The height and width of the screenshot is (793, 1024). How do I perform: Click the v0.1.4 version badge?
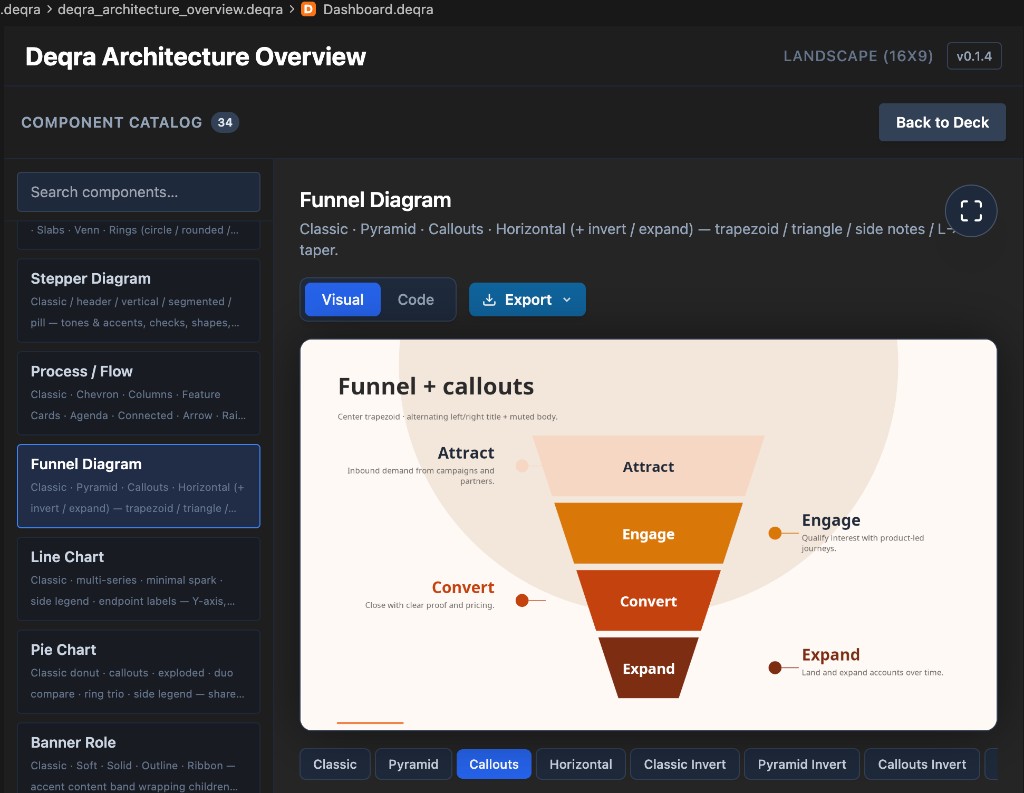(974, 56)
